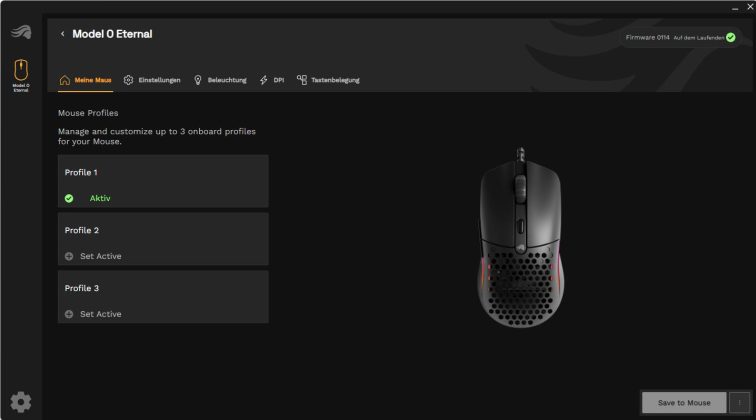The width and height of the screenshot is (756, 420).
Task: Select the Profile 1 card
Action: (163, 181)
